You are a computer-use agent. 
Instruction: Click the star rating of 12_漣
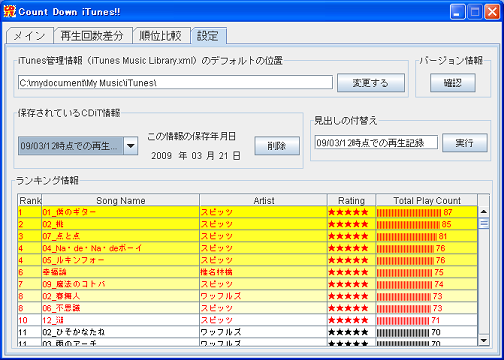[348, 320]
